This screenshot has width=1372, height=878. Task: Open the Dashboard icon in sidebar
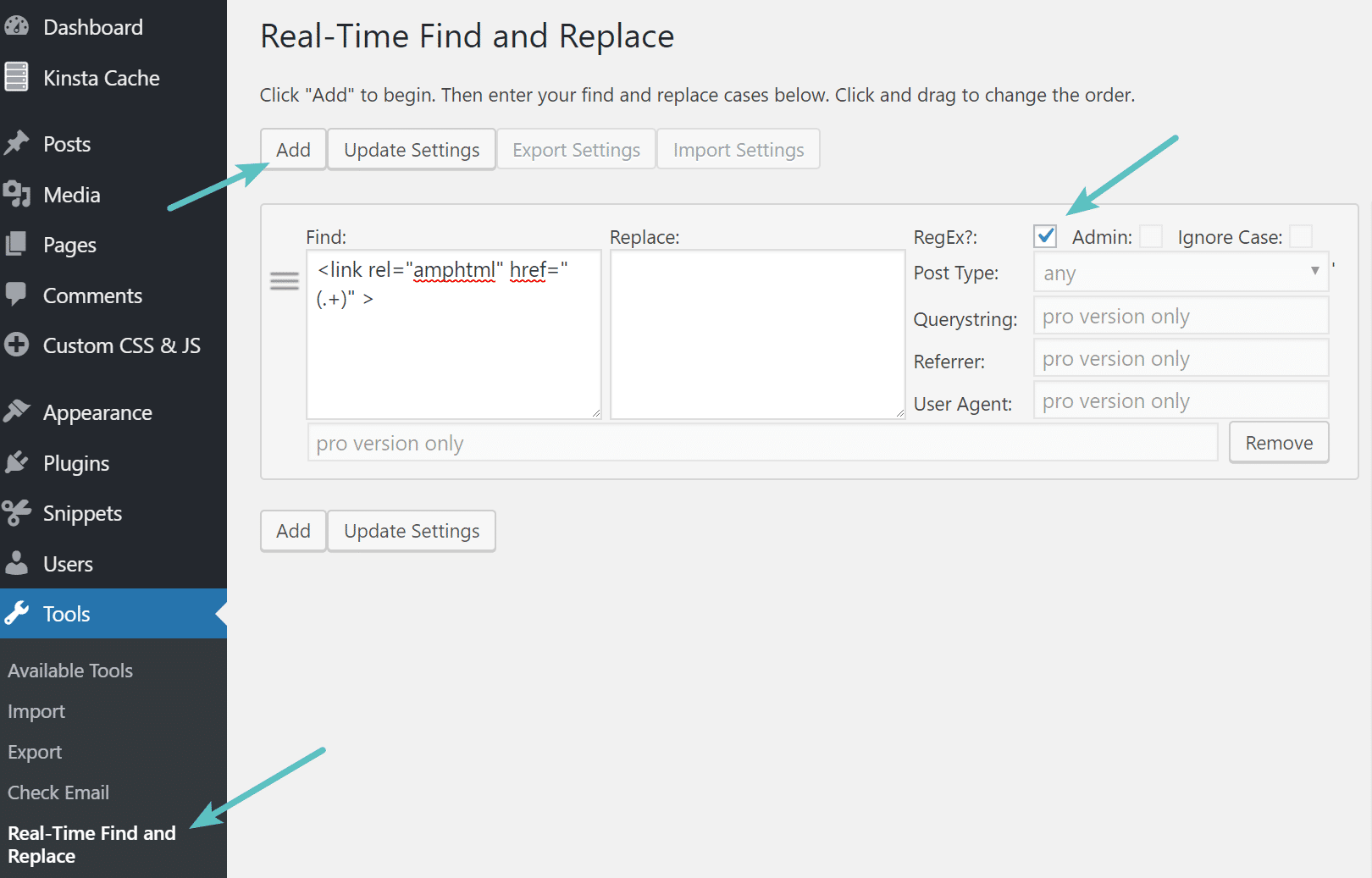[17, 26]
